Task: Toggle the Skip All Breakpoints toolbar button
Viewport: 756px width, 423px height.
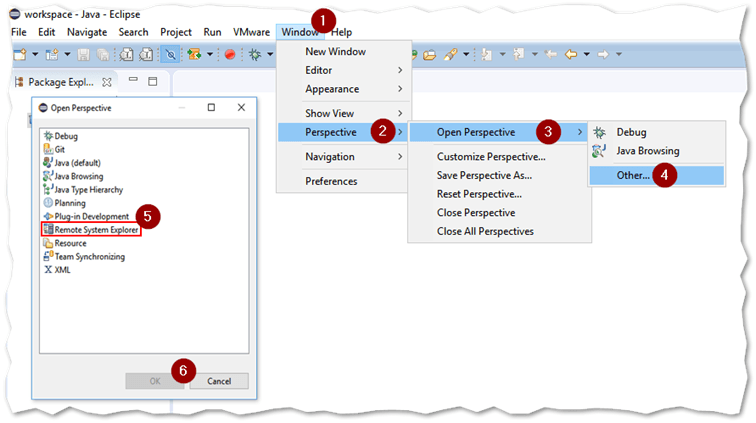Action: (x=170, y=55)
